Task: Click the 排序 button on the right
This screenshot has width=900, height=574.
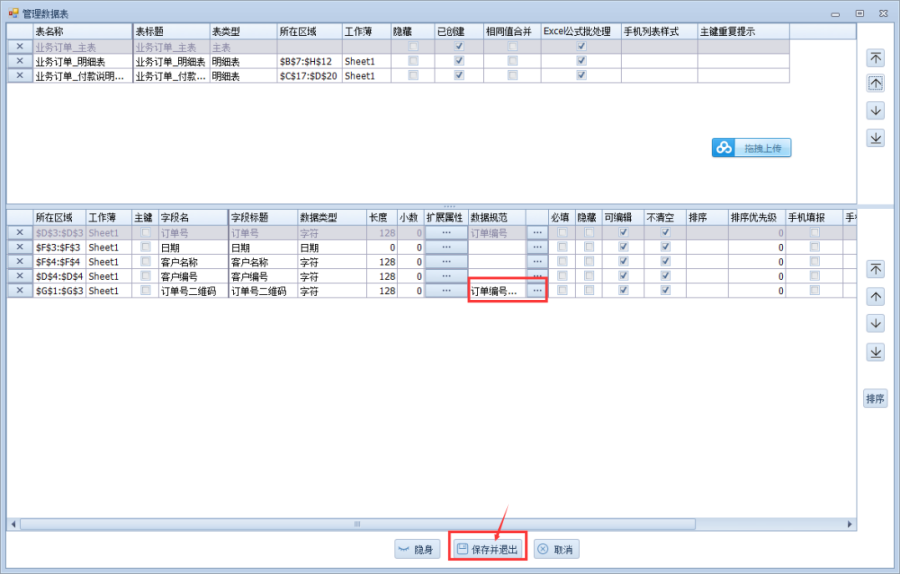Action: click(875, 399)
